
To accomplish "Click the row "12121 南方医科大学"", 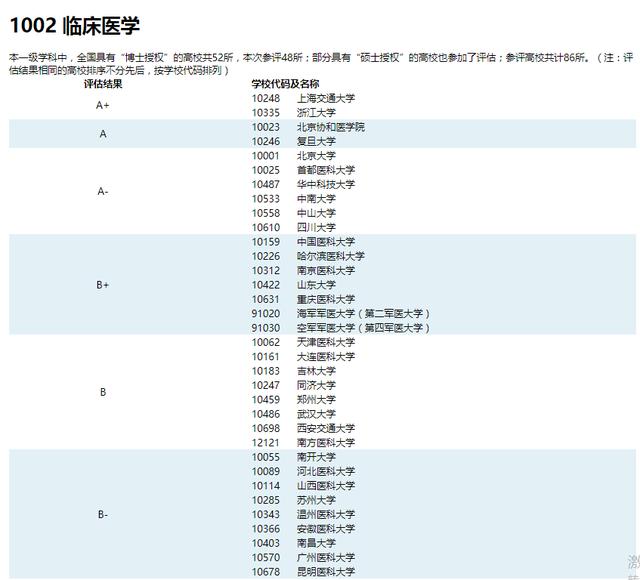I will tap(303, 442).
